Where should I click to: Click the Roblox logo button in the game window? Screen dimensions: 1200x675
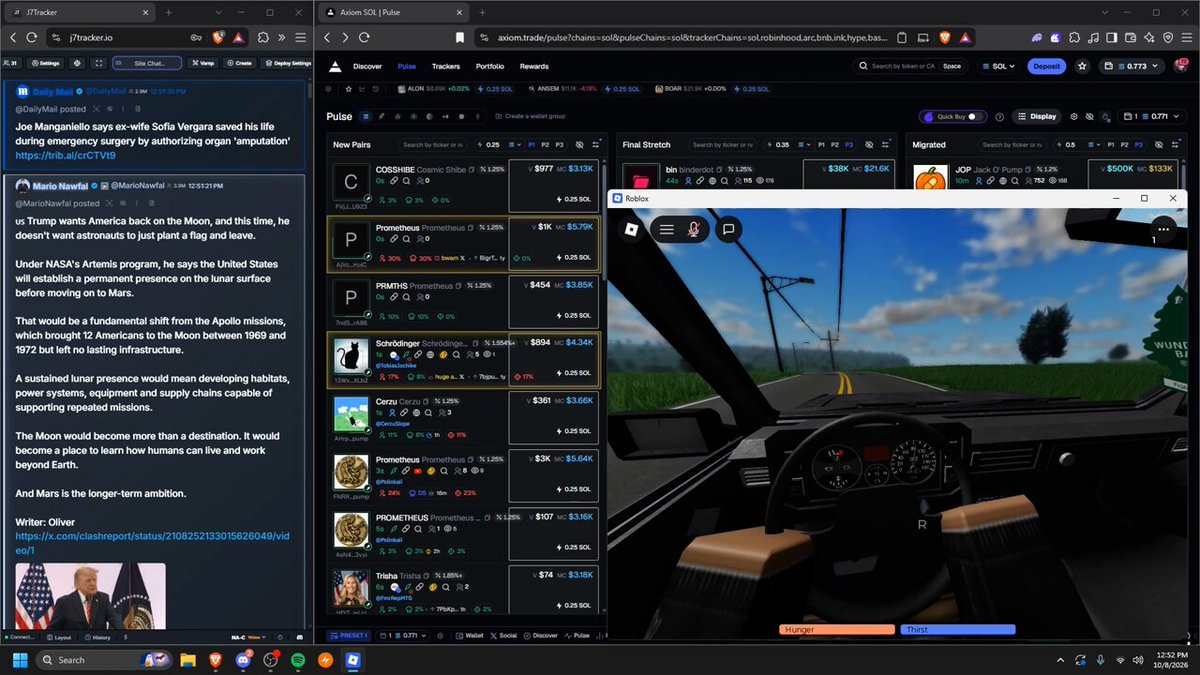(631, 229)
